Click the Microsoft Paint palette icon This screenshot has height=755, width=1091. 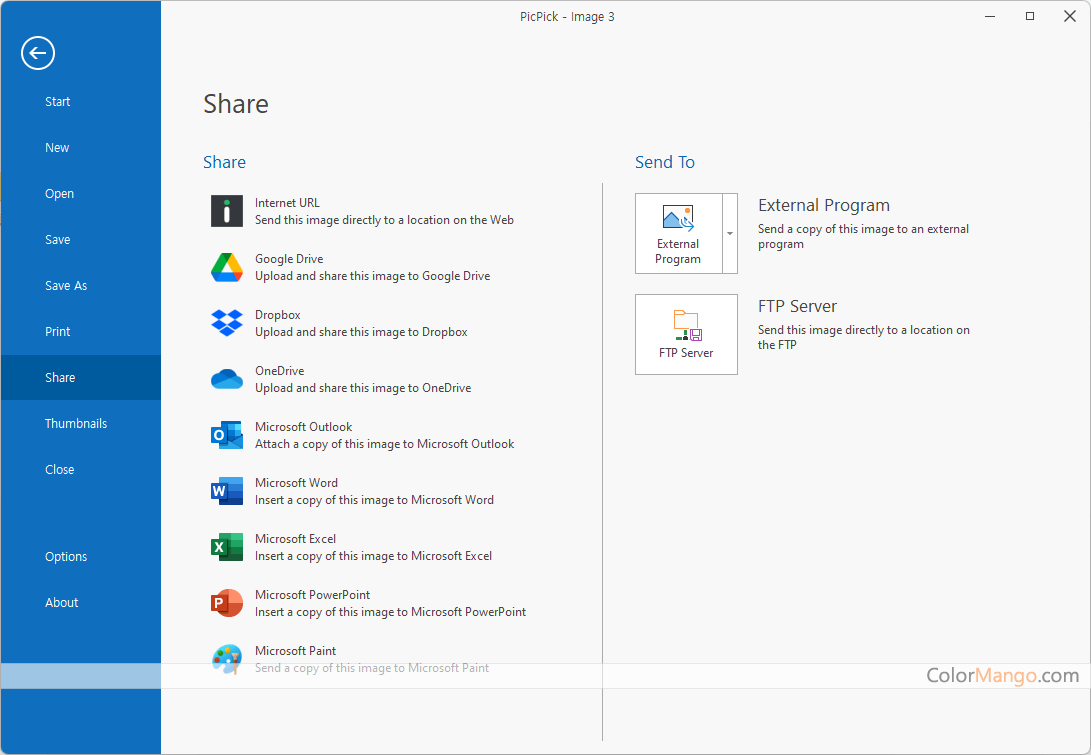click(x=227, y=659)
